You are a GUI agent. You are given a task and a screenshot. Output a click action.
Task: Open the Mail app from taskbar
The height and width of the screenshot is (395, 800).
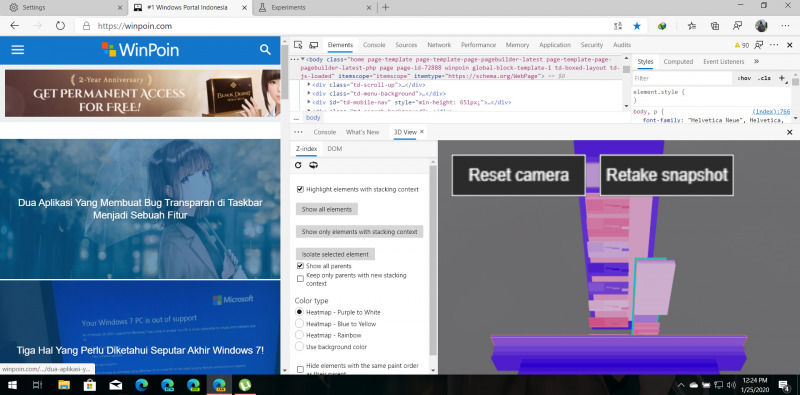pyautogui.click(x=116, y=385)
